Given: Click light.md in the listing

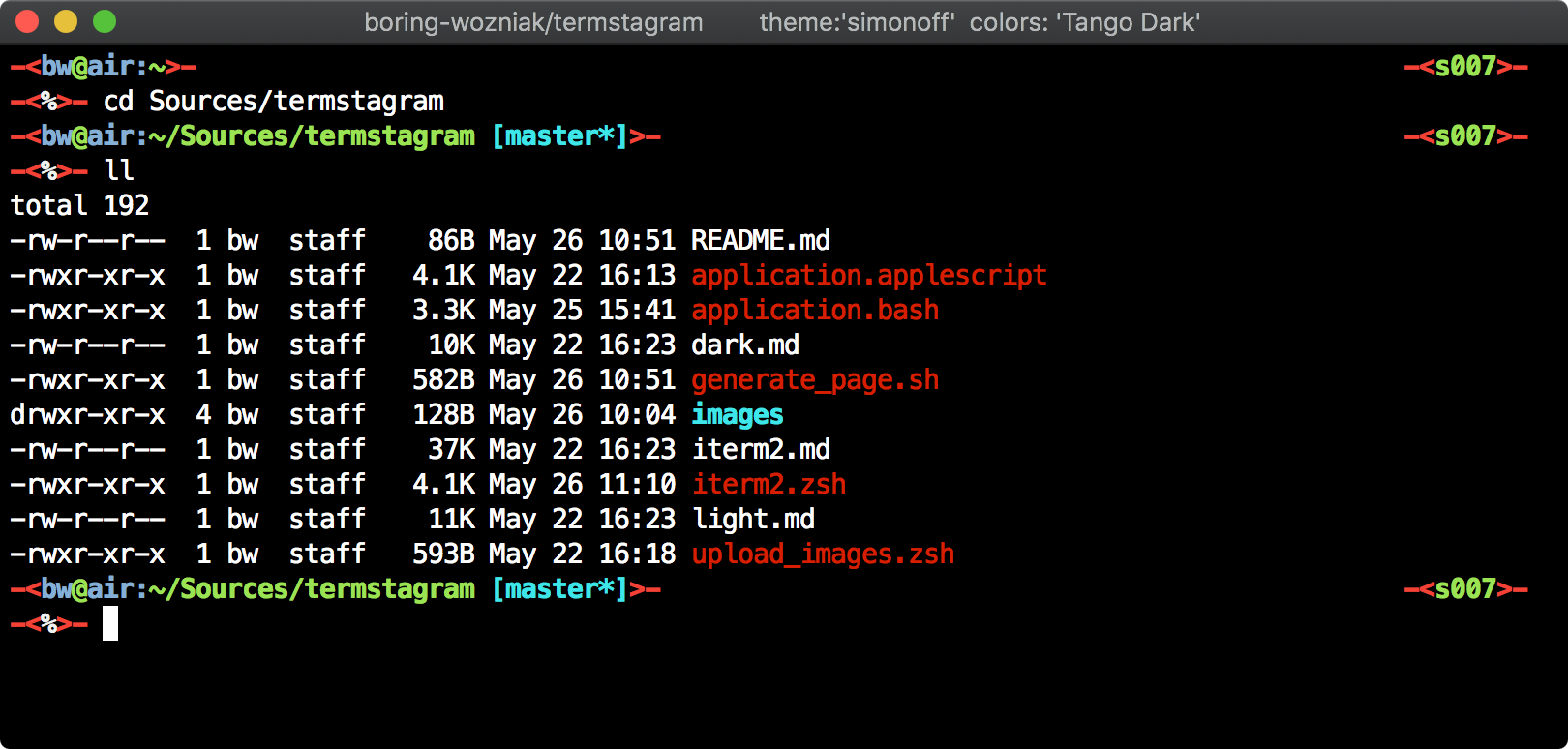Looking at the screenshot, I should pos(753,519).
